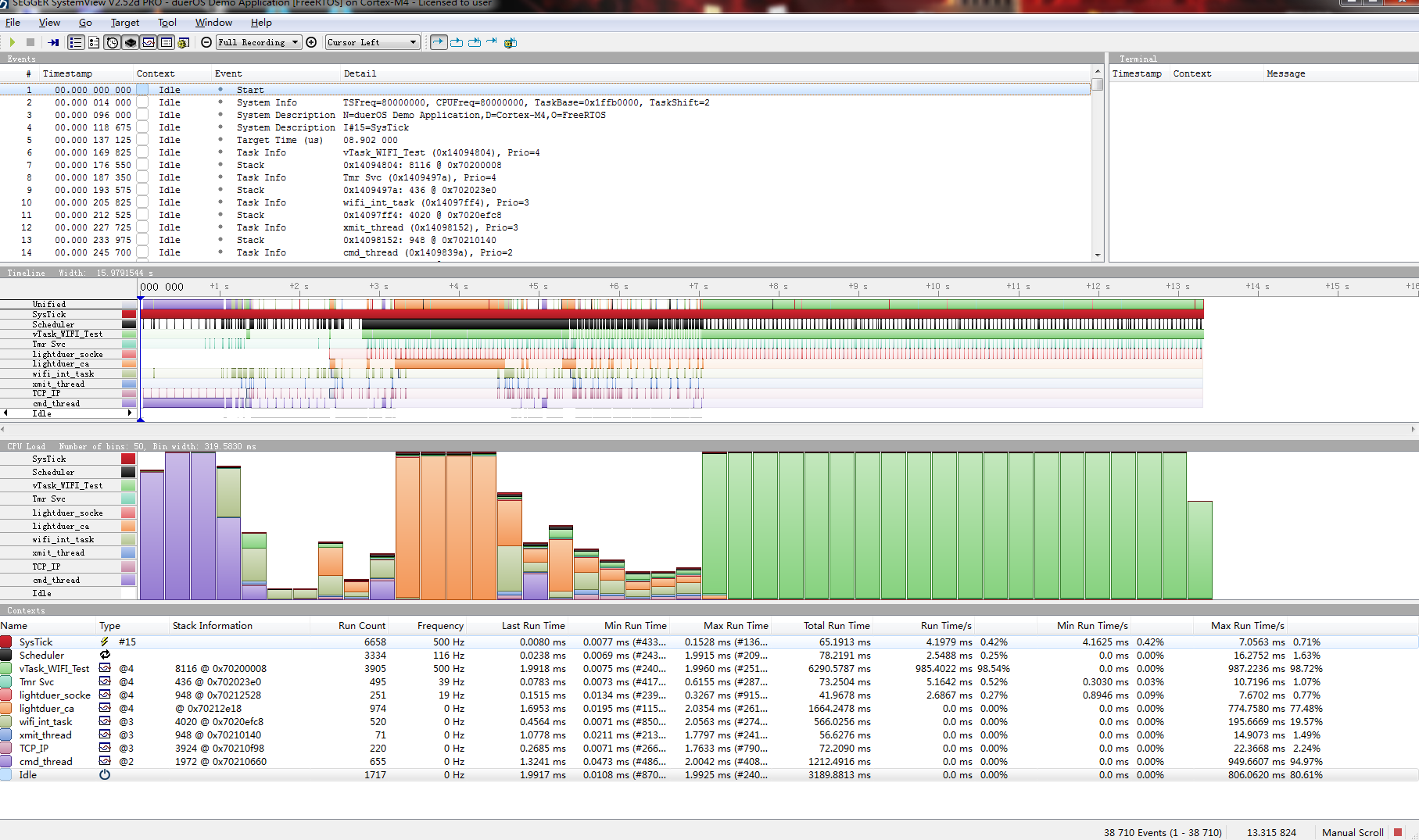1419x840 pixels.
Task: Click the Detail column header
Action: (x=360, y=73)
